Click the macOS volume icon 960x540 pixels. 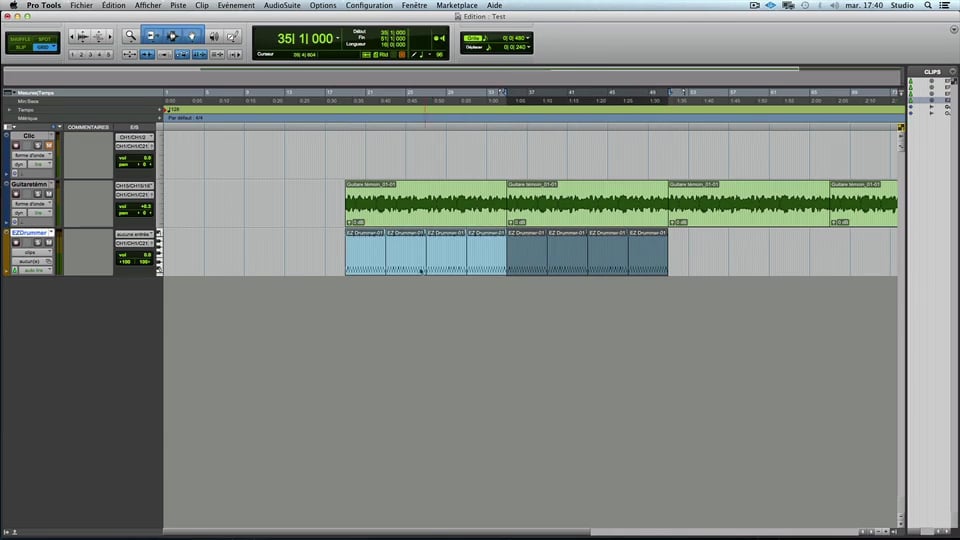click(834, 5)
